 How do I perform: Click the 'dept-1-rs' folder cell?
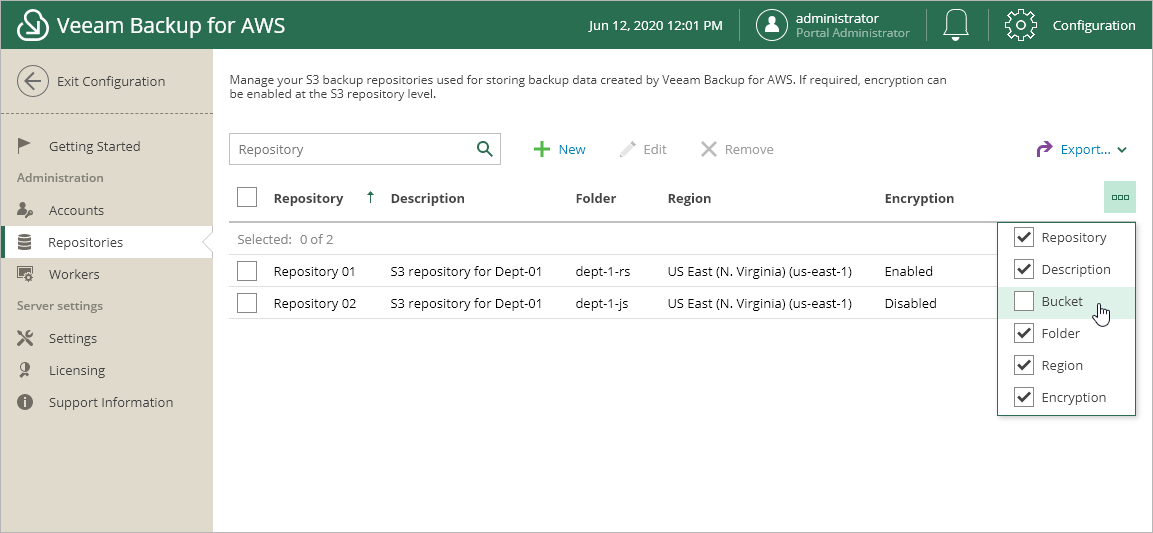click(602, 271)
